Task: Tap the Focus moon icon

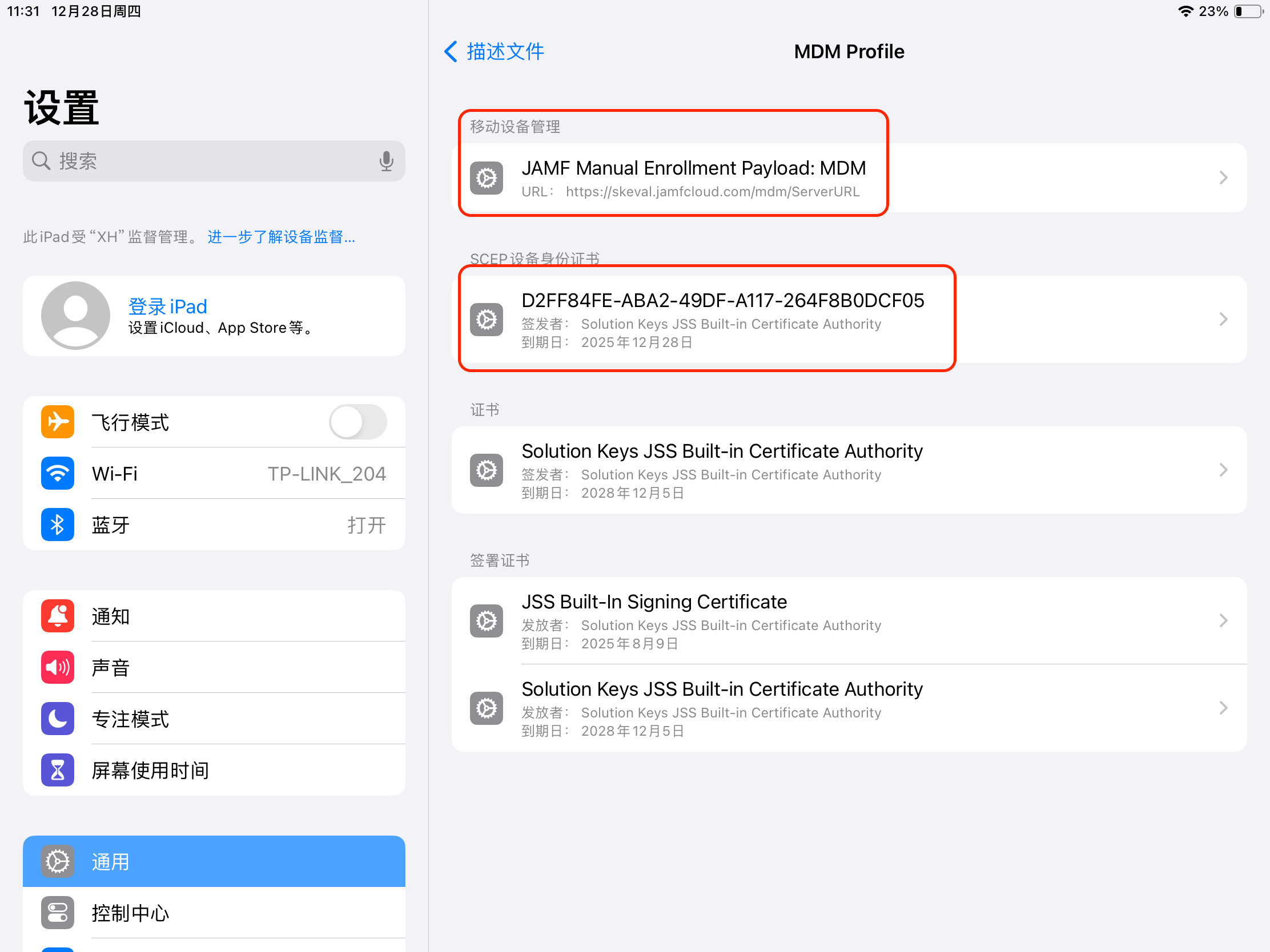Action: (x=58, y=719)
